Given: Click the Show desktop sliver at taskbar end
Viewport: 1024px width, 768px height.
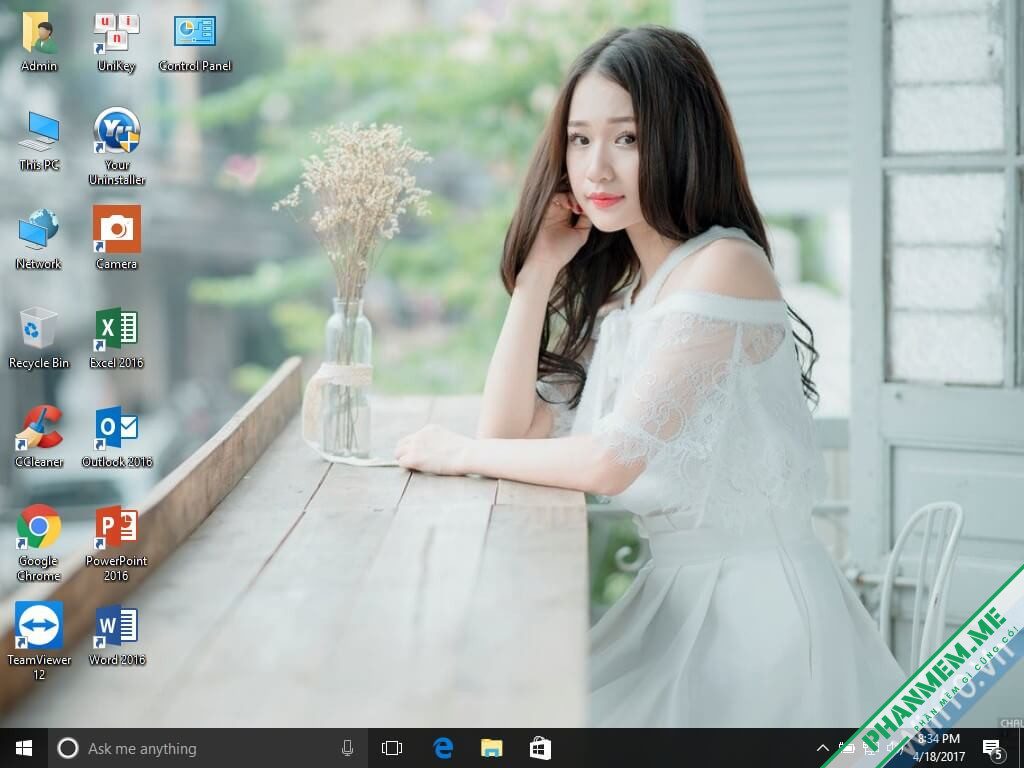Looking at the screenshot, I should pyautogui.click(x=1021, y=748).
